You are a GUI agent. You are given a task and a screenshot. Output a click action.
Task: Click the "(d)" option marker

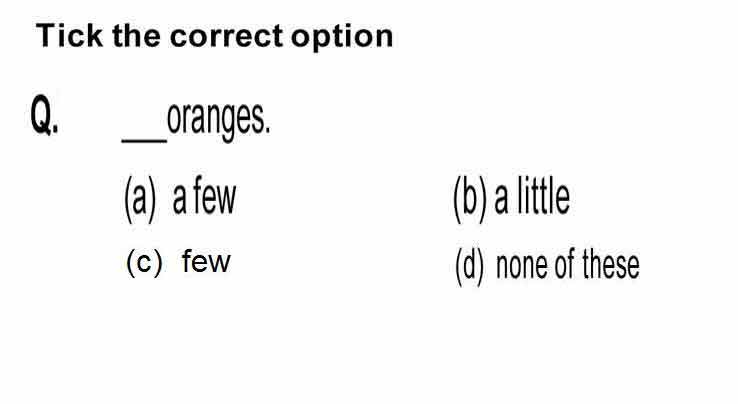(x=469, y=267)
